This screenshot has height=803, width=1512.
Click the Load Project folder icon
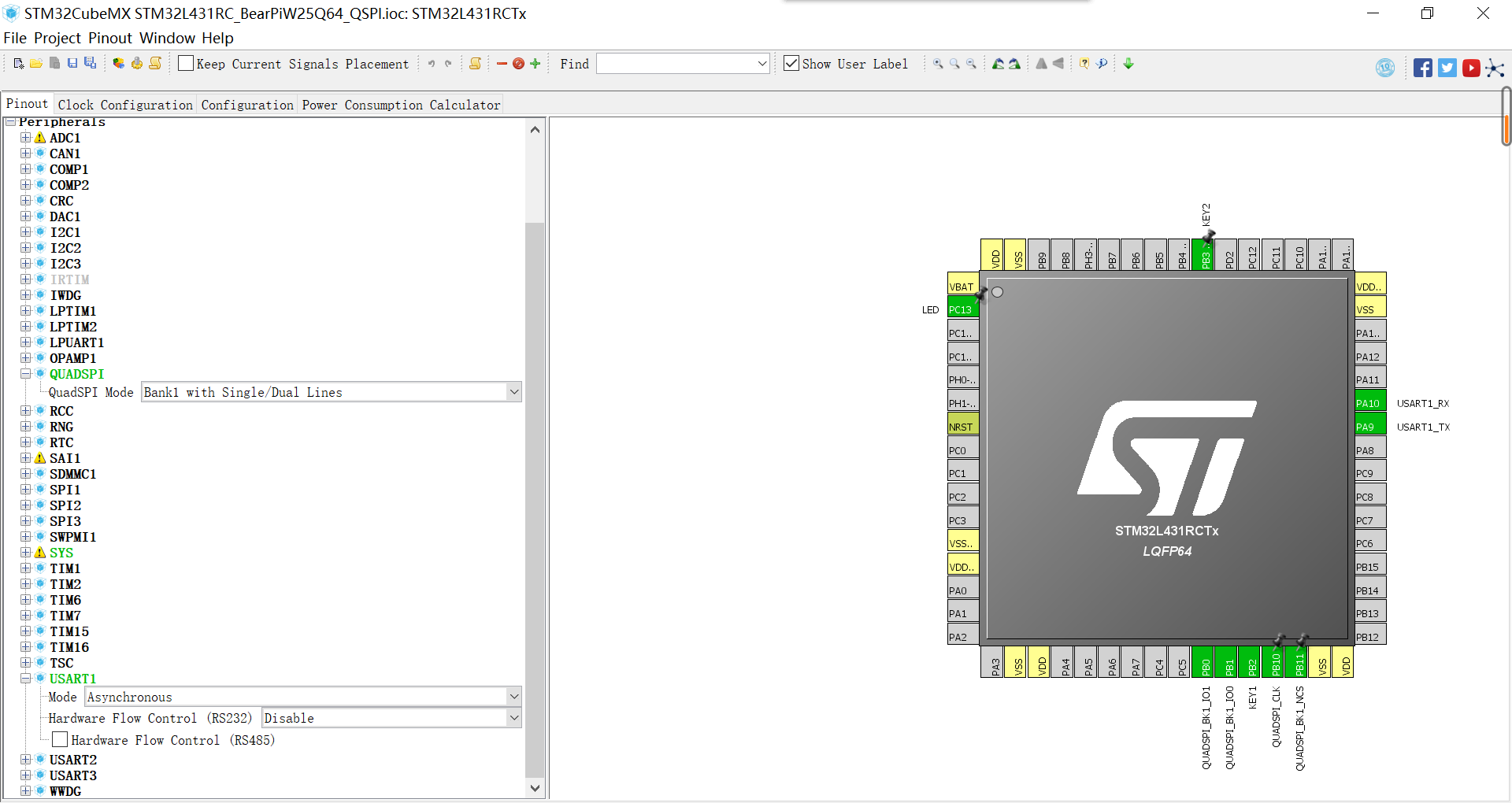pos(36,64)
